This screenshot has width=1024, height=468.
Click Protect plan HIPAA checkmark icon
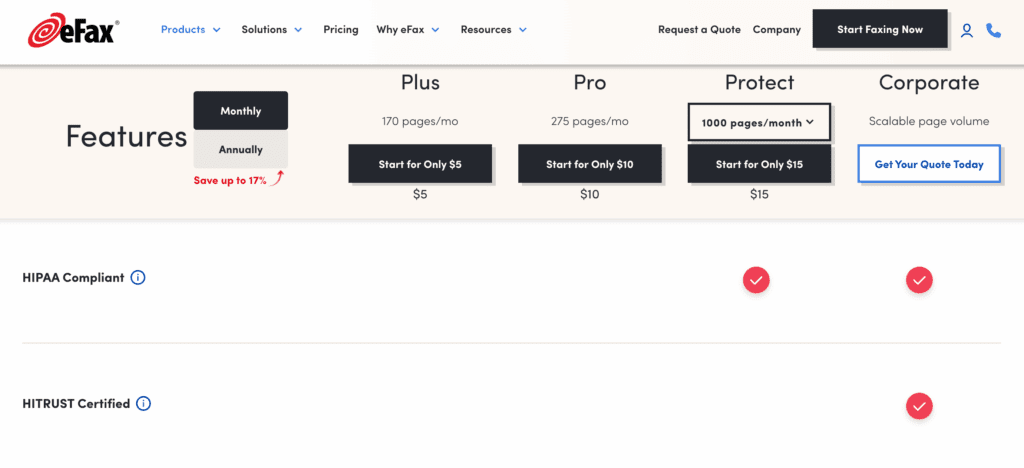pos(756,280)
